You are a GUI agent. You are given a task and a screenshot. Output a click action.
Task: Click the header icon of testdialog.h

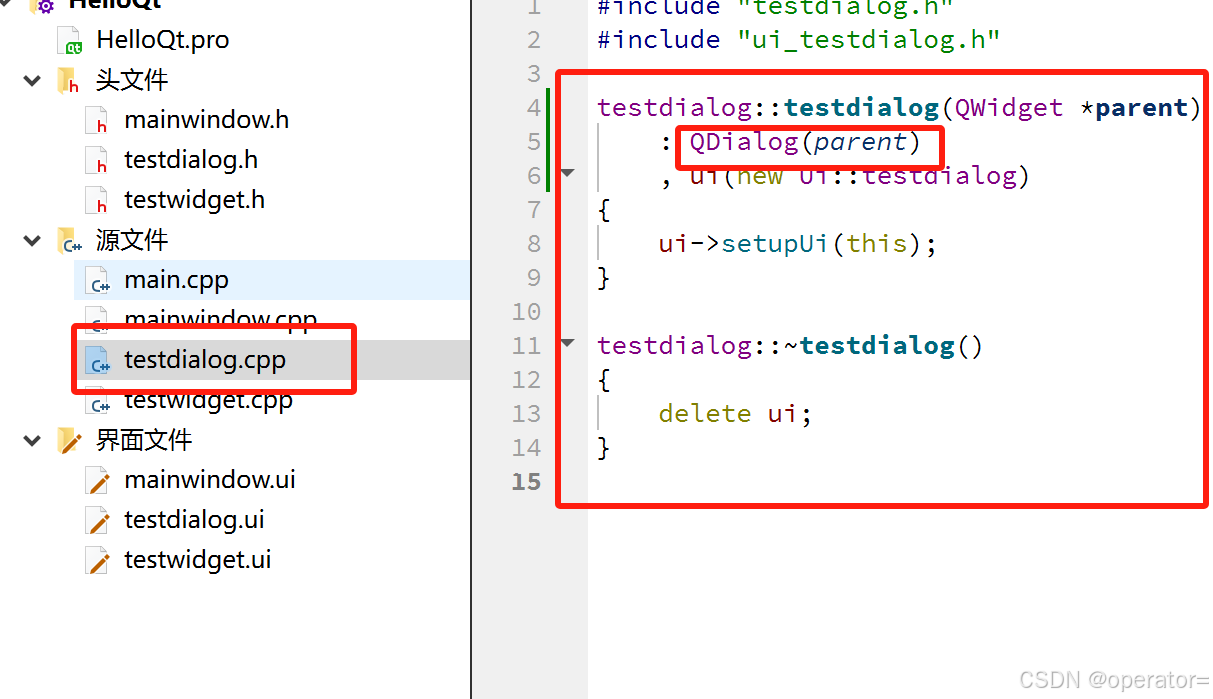coord(97,161)
